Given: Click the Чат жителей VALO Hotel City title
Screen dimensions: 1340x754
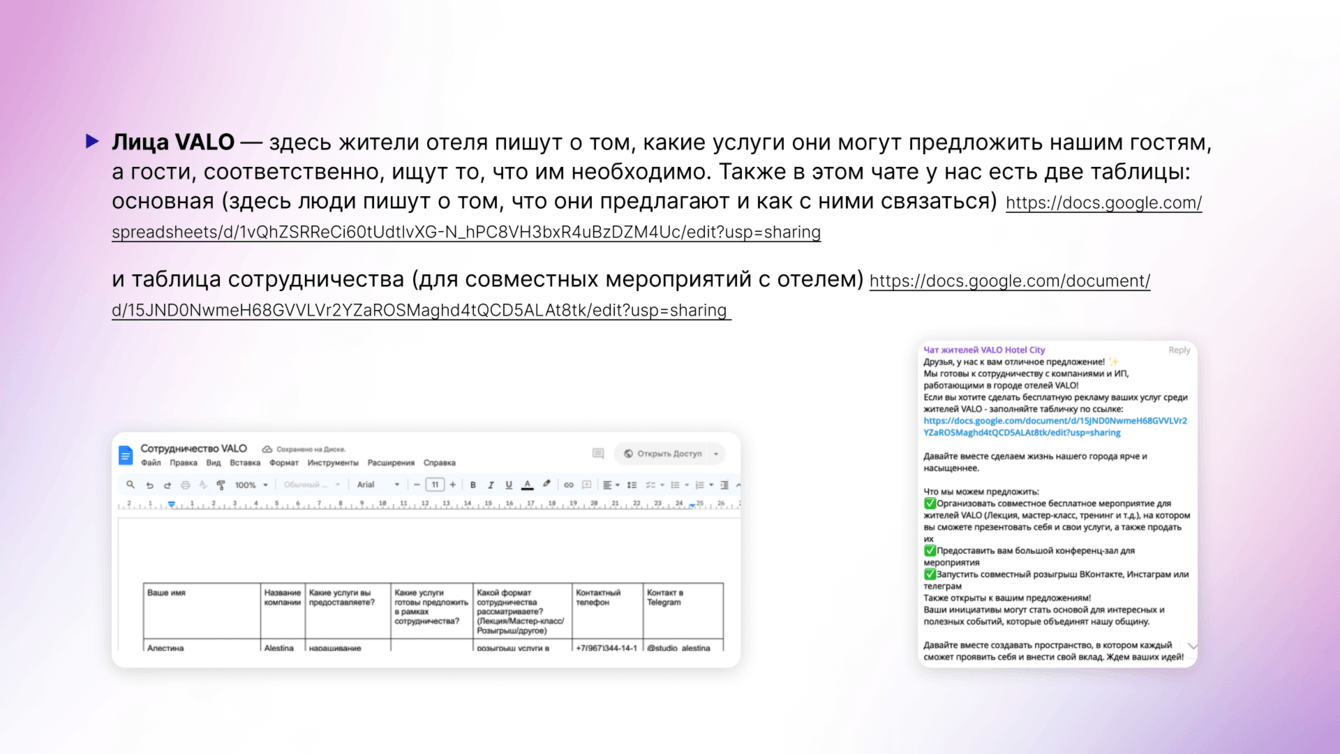Looking at the screenshot, I should coord(984,350).
